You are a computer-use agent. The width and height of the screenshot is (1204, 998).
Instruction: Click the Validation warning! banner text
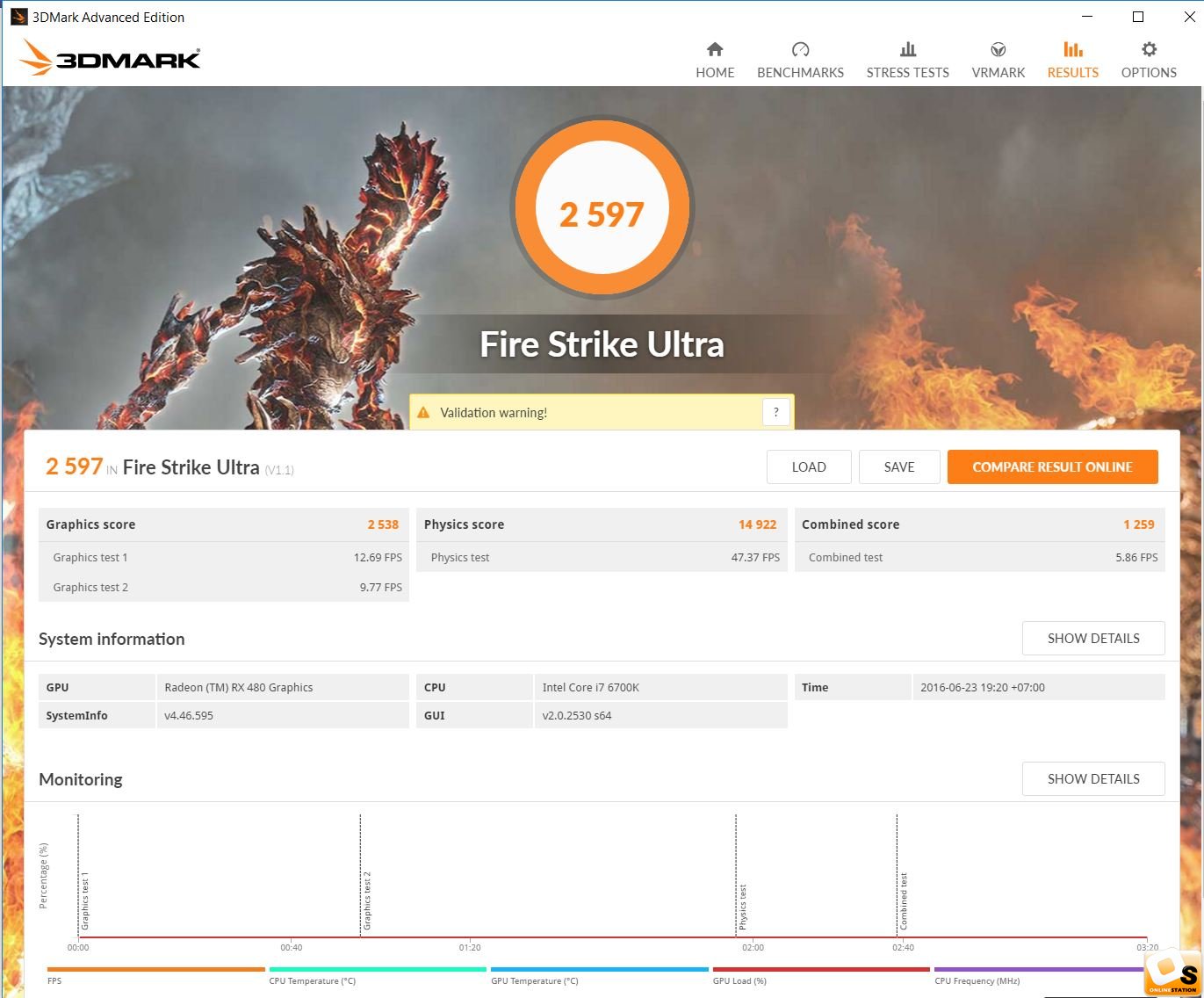click(x=494, y=413)
